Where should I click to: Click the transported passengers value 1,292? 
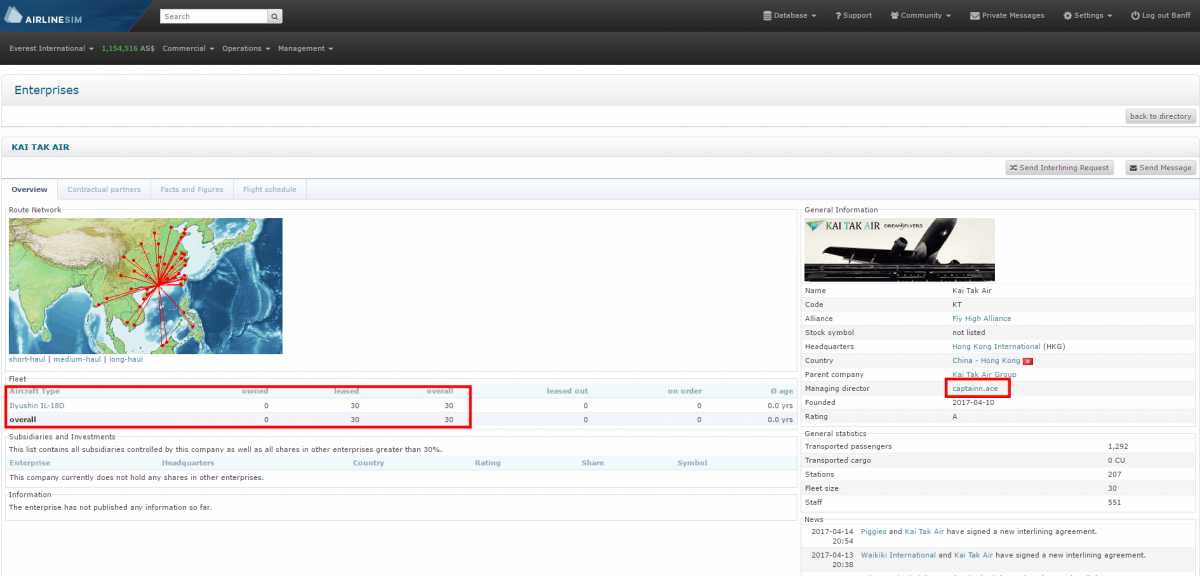[1118, 446]
